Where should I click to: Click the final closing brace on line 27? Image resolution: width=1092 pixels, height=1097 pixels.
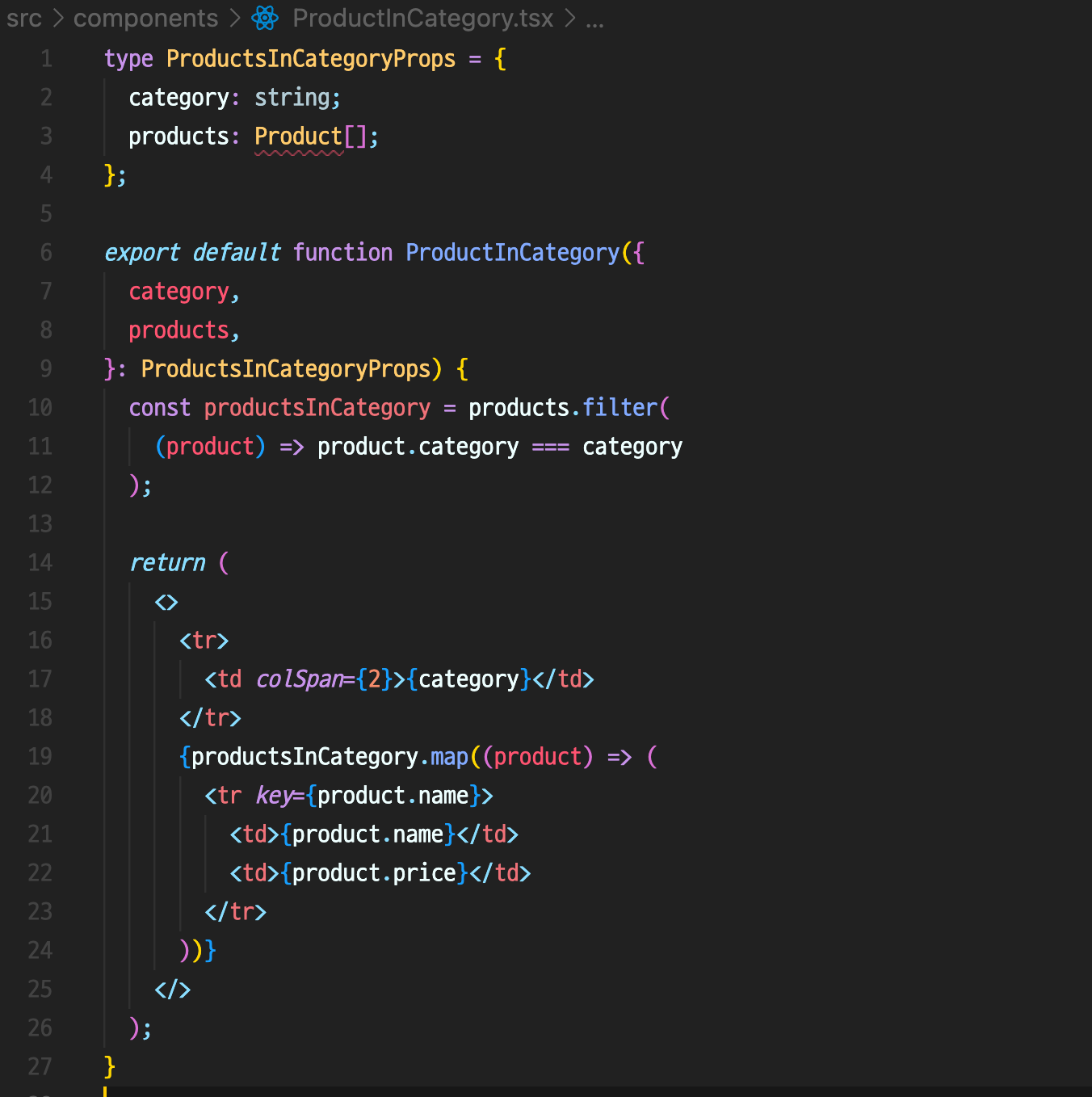[110, 1067]
